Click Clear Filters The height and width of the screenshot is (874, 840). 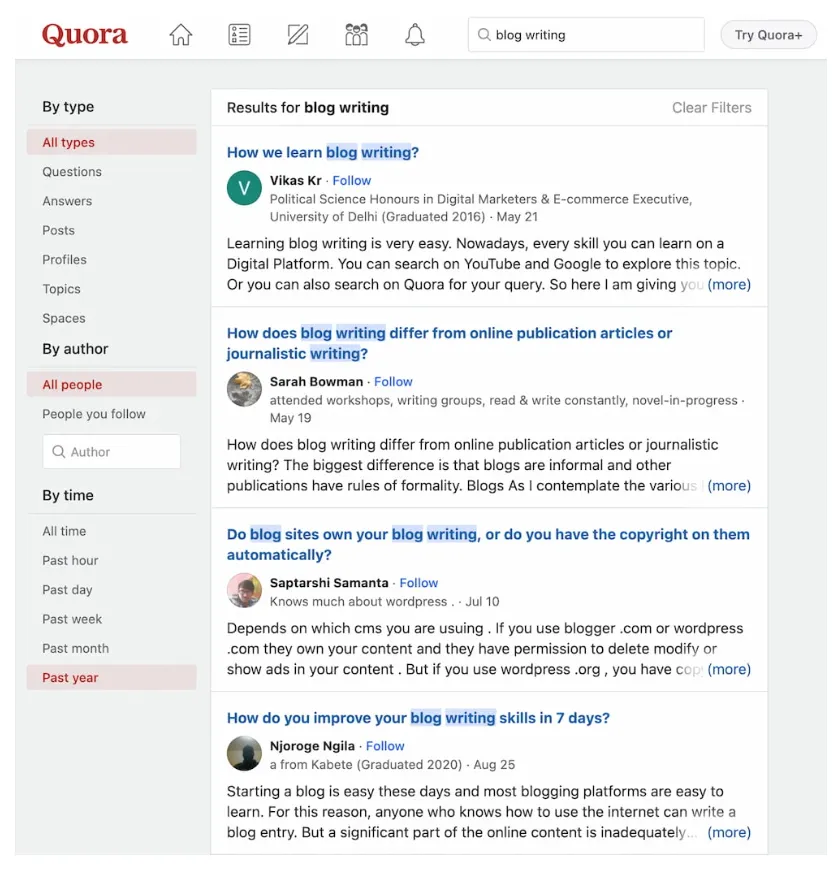[711, 108]
